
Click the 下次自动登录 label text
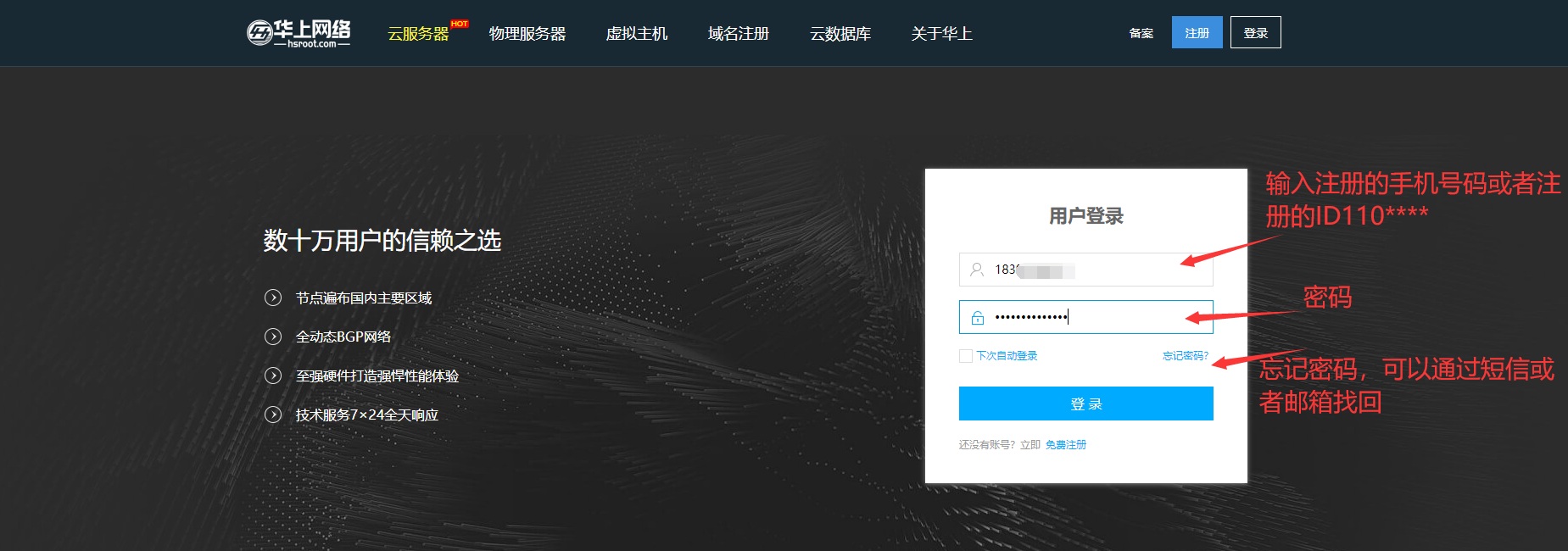coord(1007,356)
